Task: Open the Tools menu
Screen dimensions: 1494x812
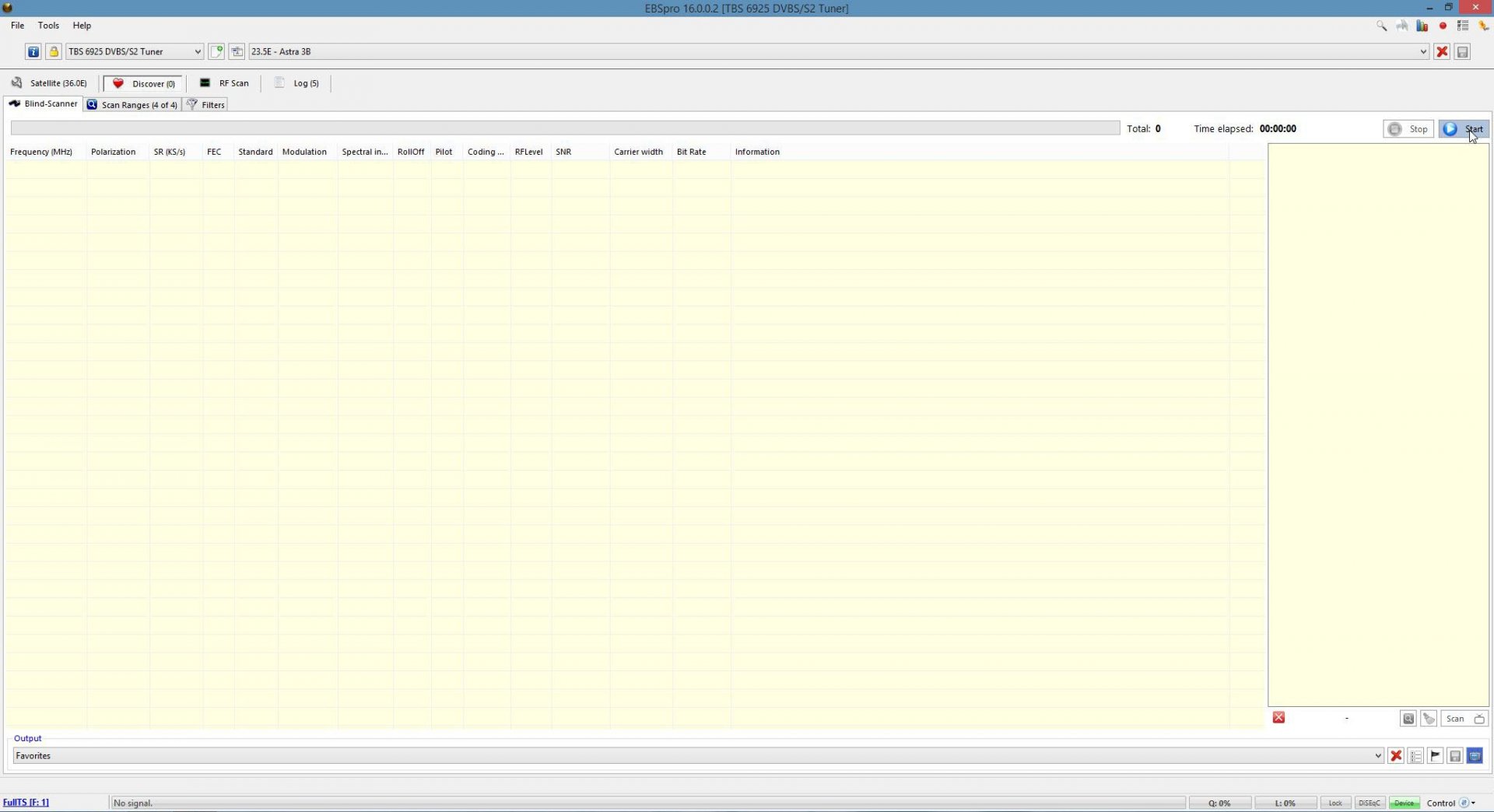Action: 48,26
